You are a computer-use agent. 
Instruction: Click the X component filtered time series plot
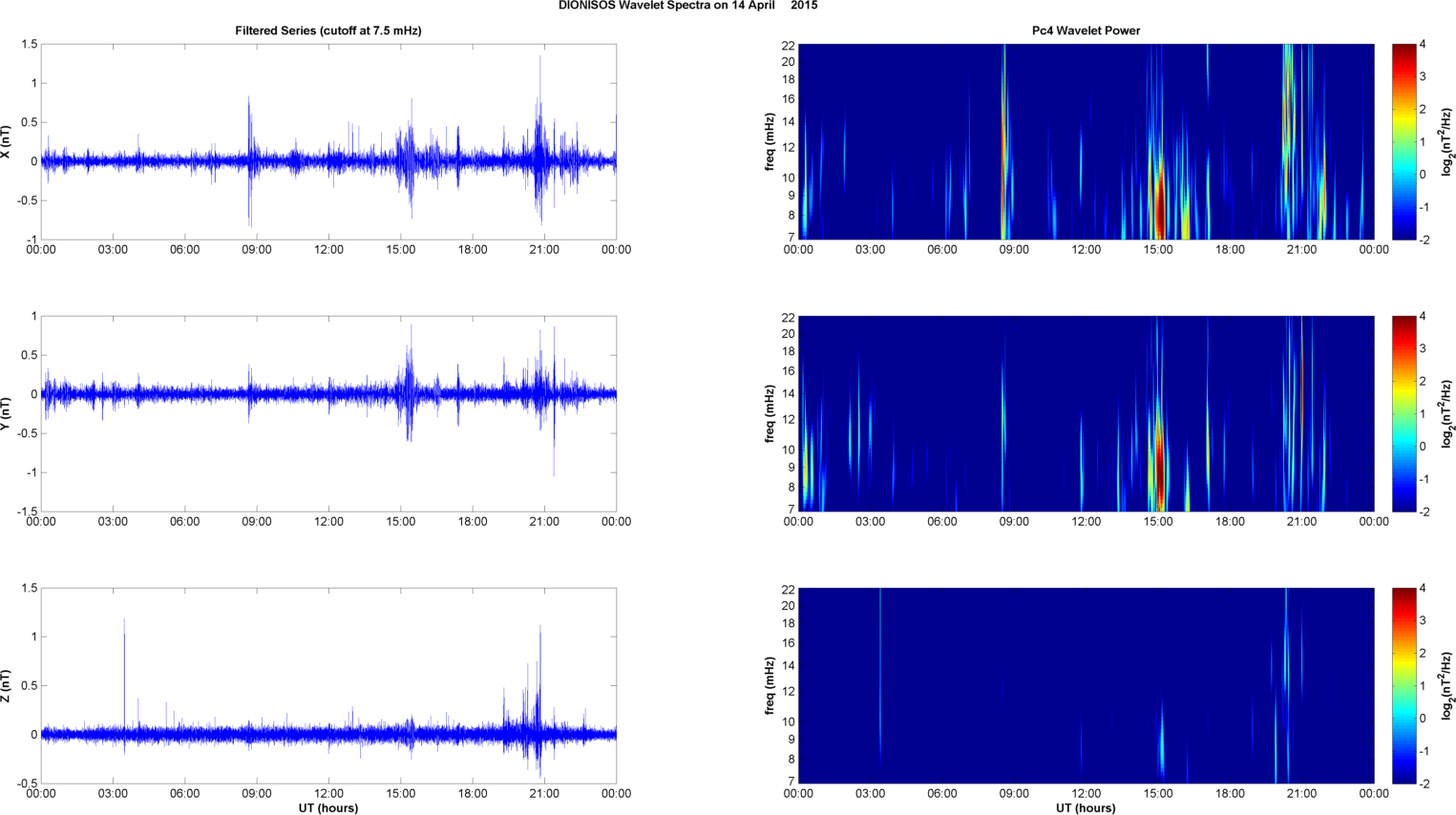[328, 141]
